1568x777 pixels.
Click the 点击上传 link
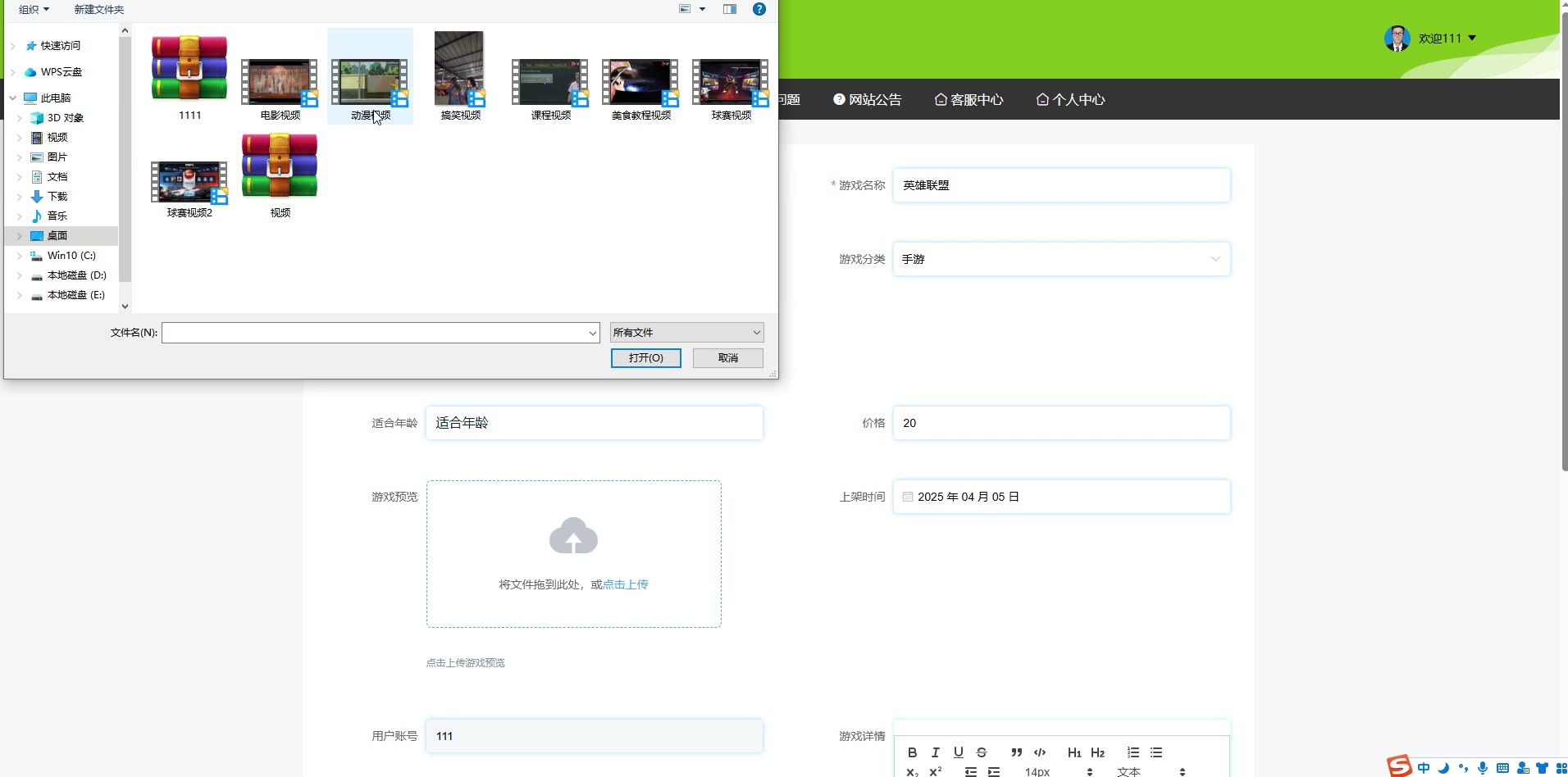coord(626,584)
